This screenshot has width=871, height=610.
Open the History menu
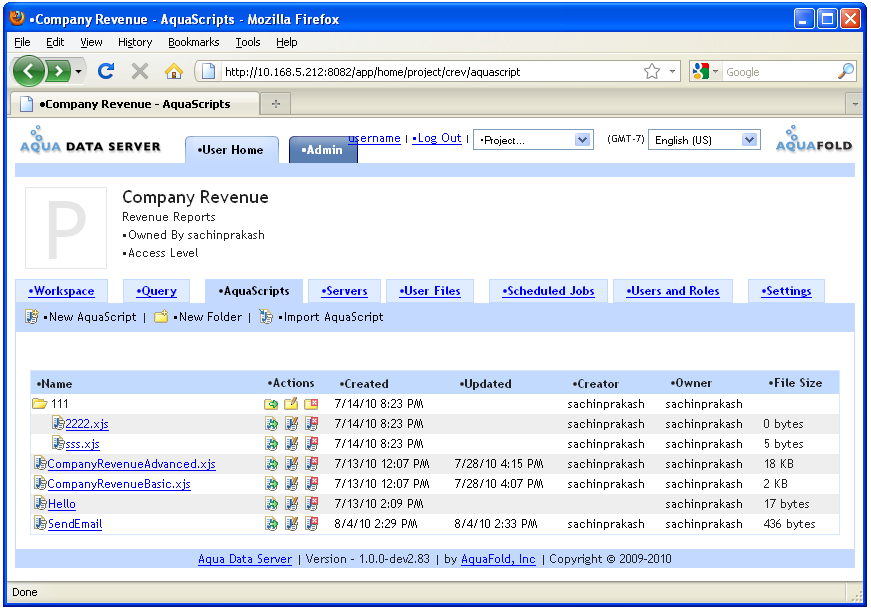(x=135, y=42)
